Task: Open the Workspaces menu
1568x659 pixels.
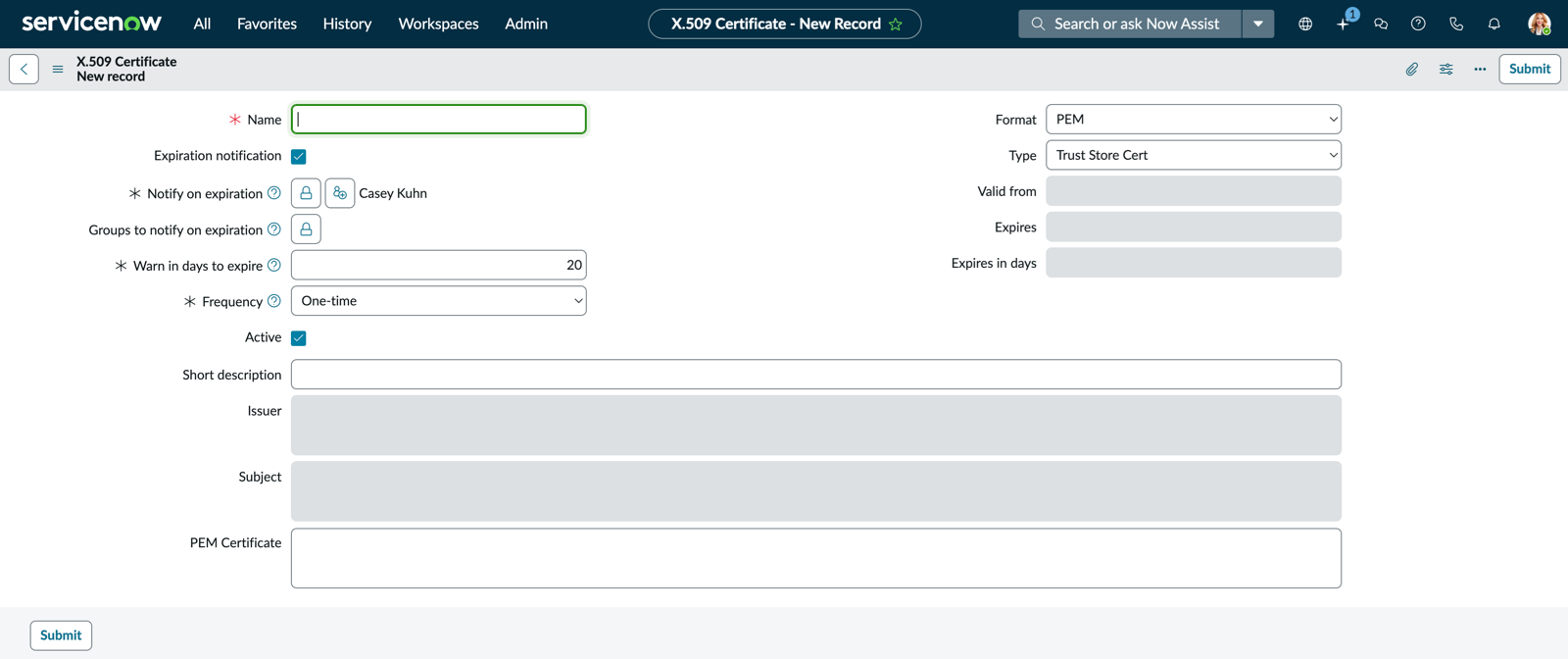Action: pos(438,24)
